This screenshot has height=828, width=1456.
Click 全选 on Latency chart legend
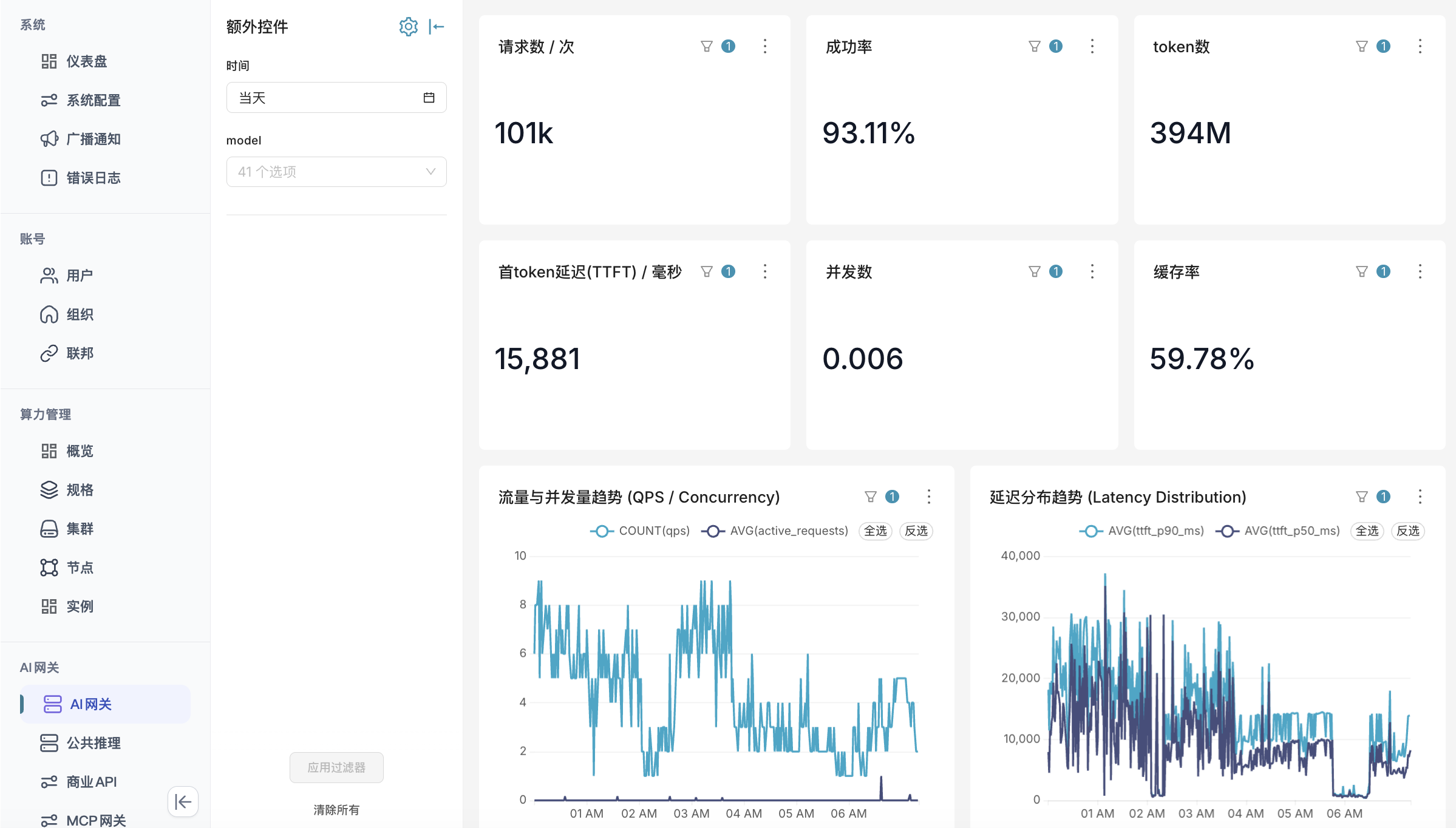(x=1367, y=531)
